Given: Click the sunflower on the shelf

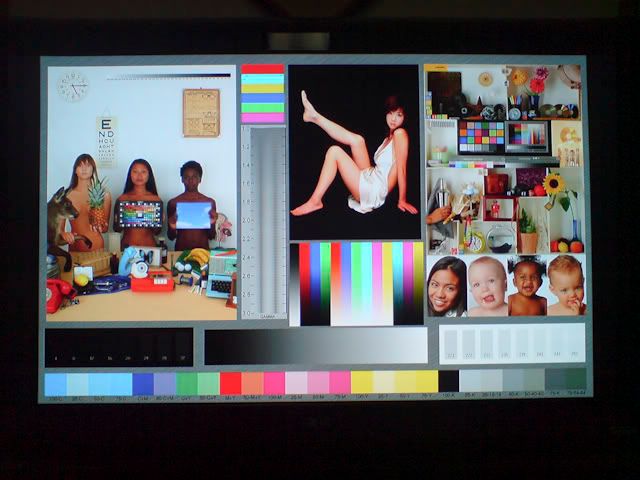Looking at the screenshot, I should [553, 184].
